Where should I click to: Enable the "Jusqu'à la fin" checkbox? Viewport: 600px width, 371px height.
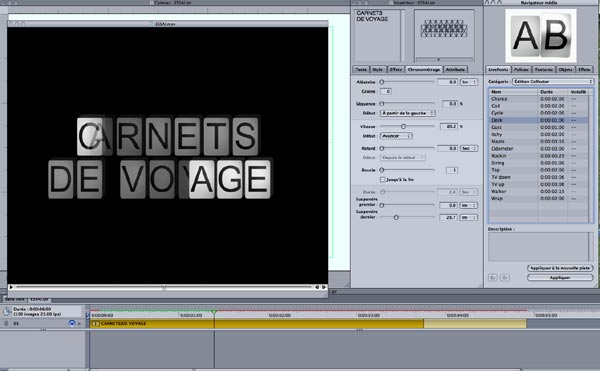(382, 179)
